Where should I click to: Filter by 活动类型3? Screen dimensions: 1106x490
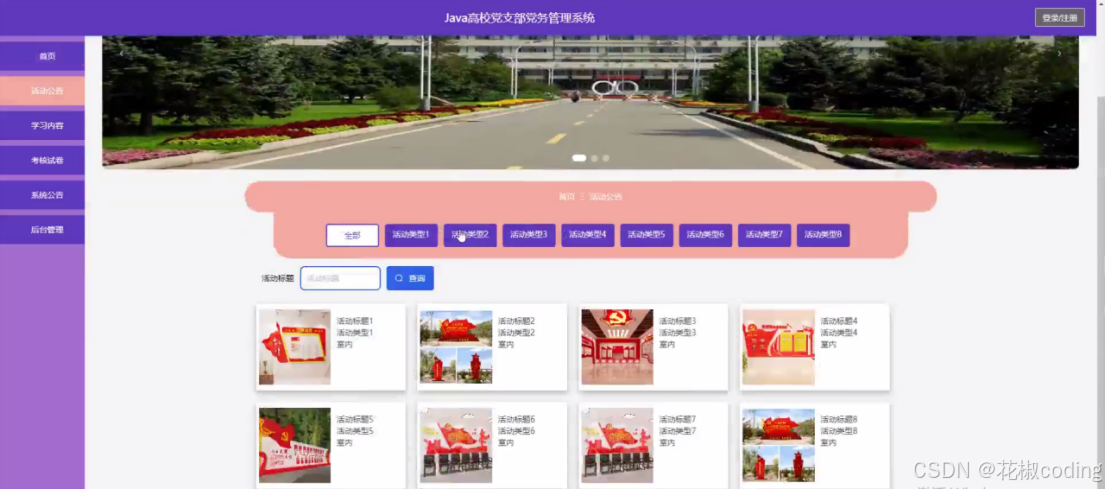(529, 235)
